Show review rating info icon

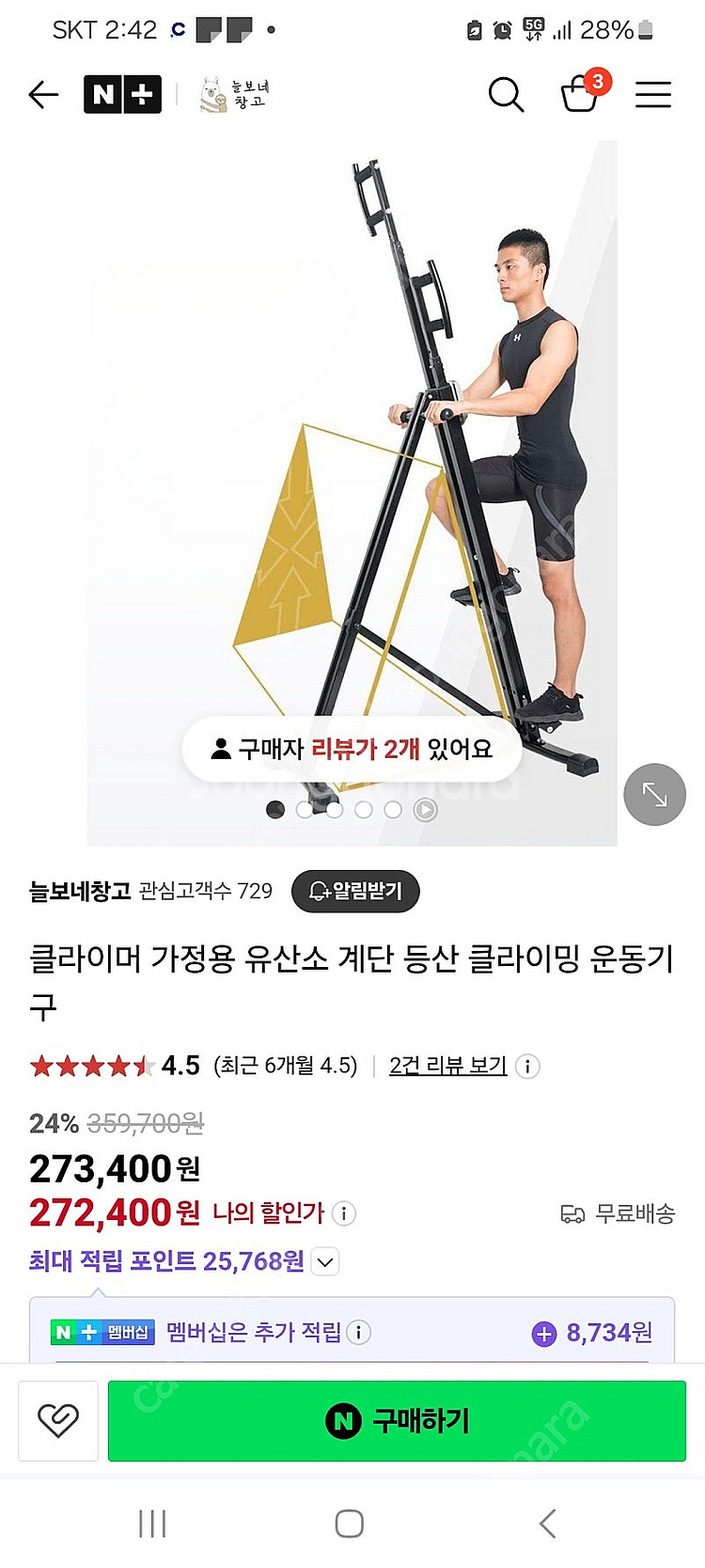(x=528, y=1067)
